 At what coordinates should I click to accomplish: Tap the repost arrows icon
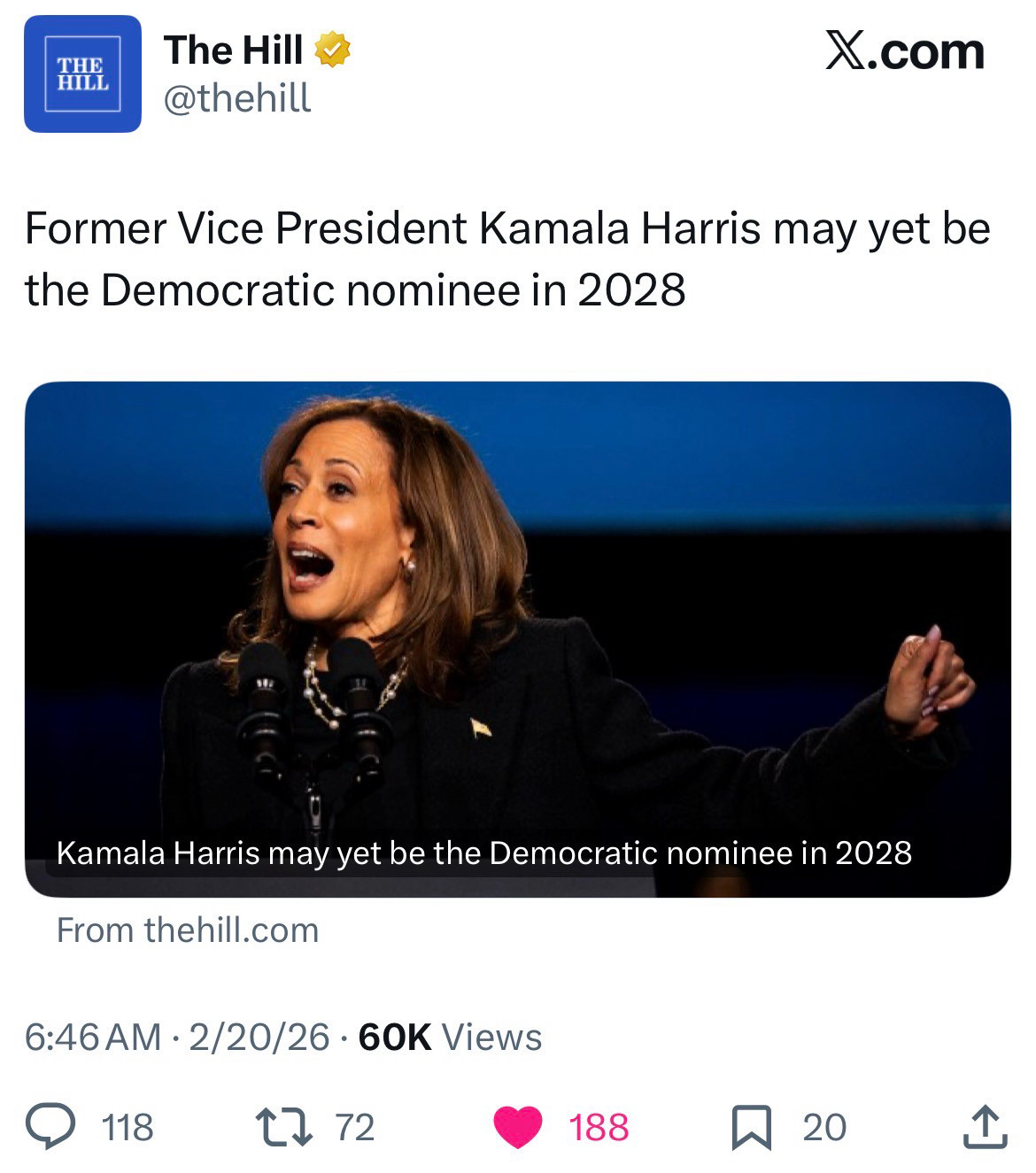pyautogui.click(x=285, y=1127)
